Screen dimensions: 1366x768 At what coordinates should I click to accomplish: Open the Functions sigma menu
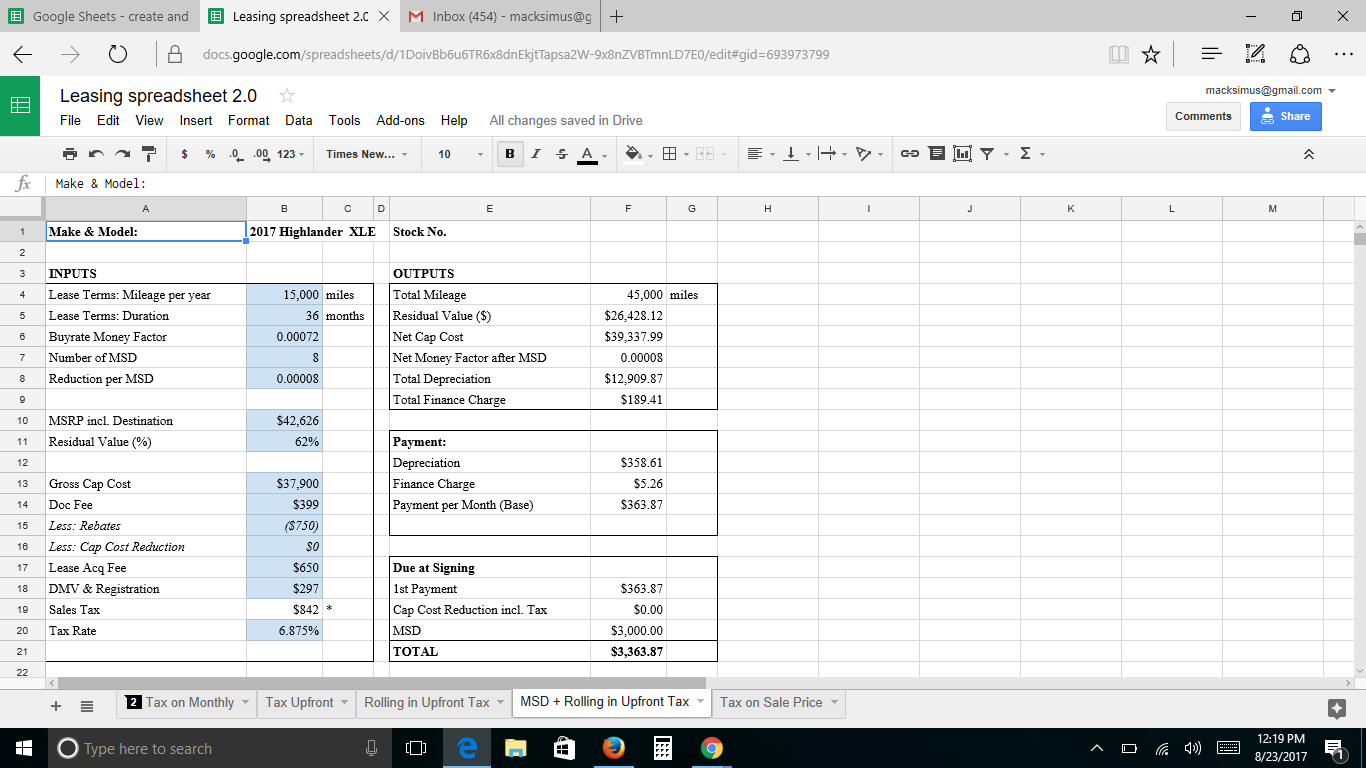[x=1029, y=154]
